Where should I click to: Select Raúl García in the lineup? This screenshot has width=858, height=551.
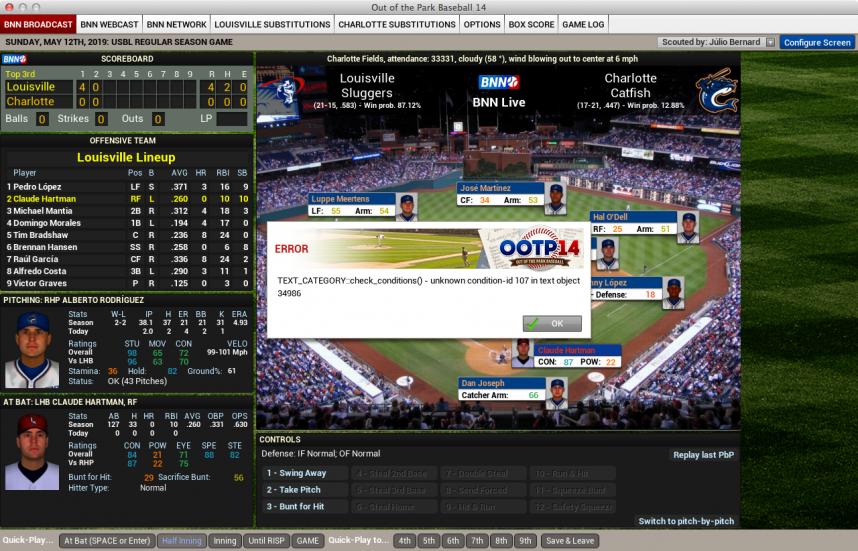[126, 259]
